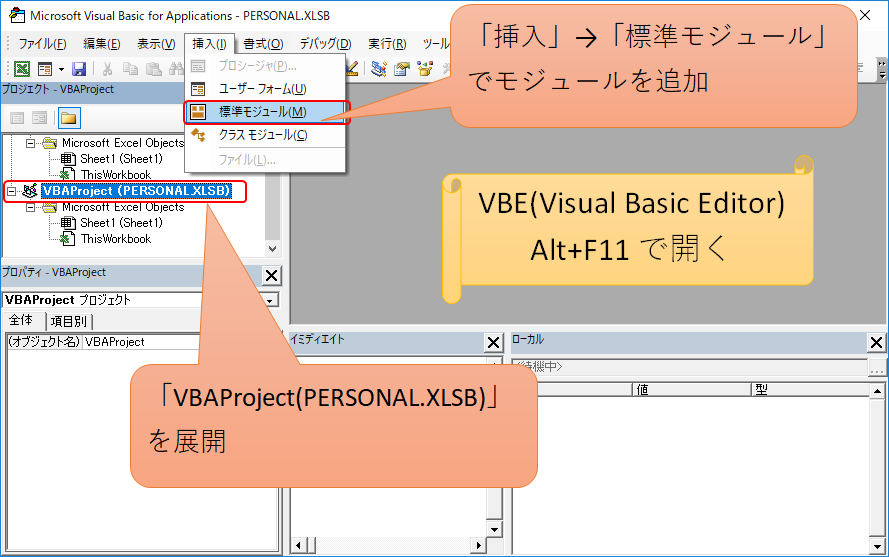Click the Cut scissors icon
Image resolution: width=889 pixels, height=557 pixels.
(107, 69)
